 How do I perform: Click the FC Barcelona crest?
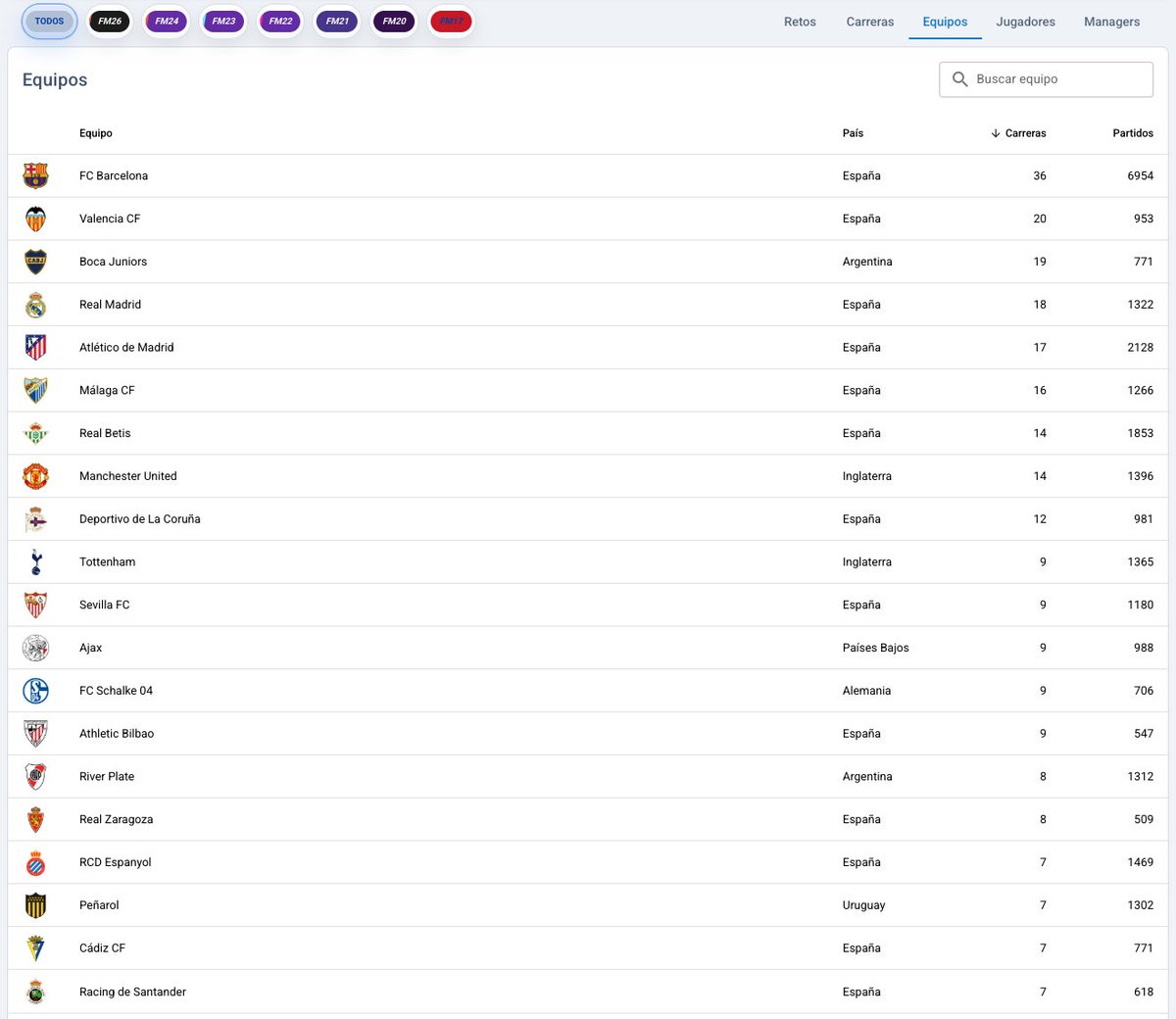click(35, 175)
